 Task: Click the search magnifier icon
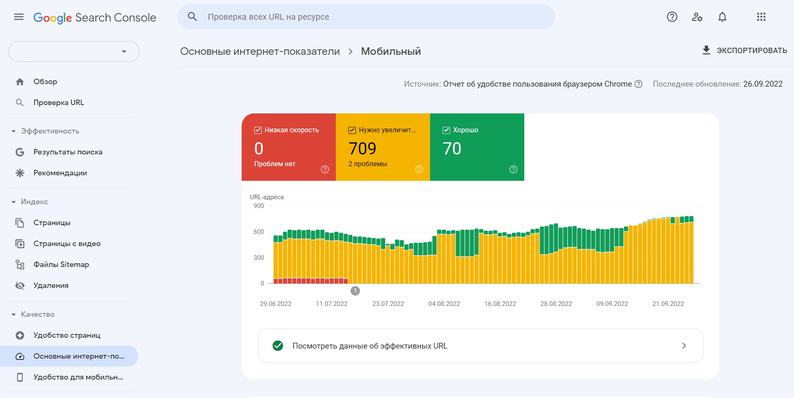point(192,17)
